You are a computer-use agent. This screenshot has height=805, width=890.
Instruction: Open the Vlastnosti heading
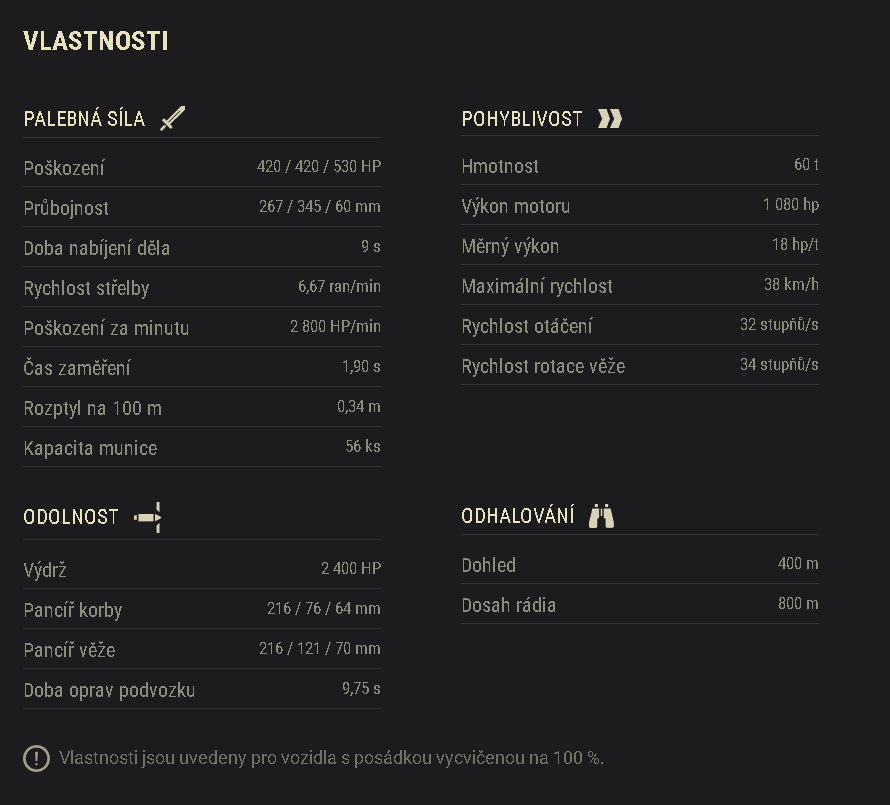(95, 42)
